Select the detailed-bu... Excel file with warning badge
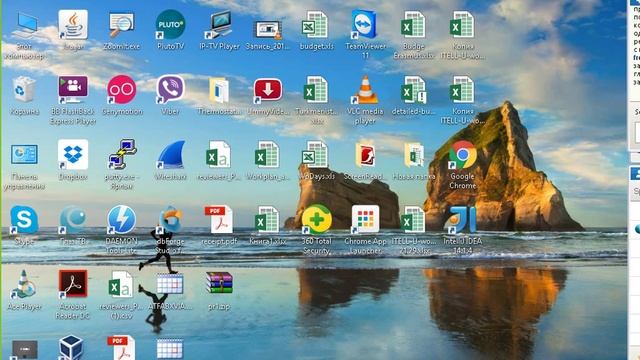Screen dimensions: 640x360 pos(414,90)
